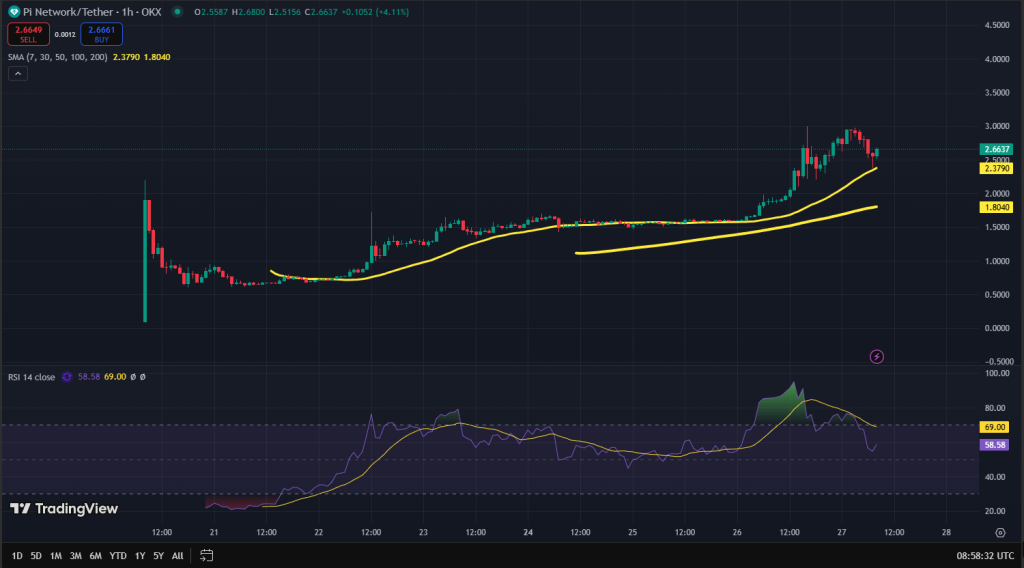This screenshot has height=568, width=1024.
Task: Click the date label 21 on time axis
Action: (x=214, y=533)
